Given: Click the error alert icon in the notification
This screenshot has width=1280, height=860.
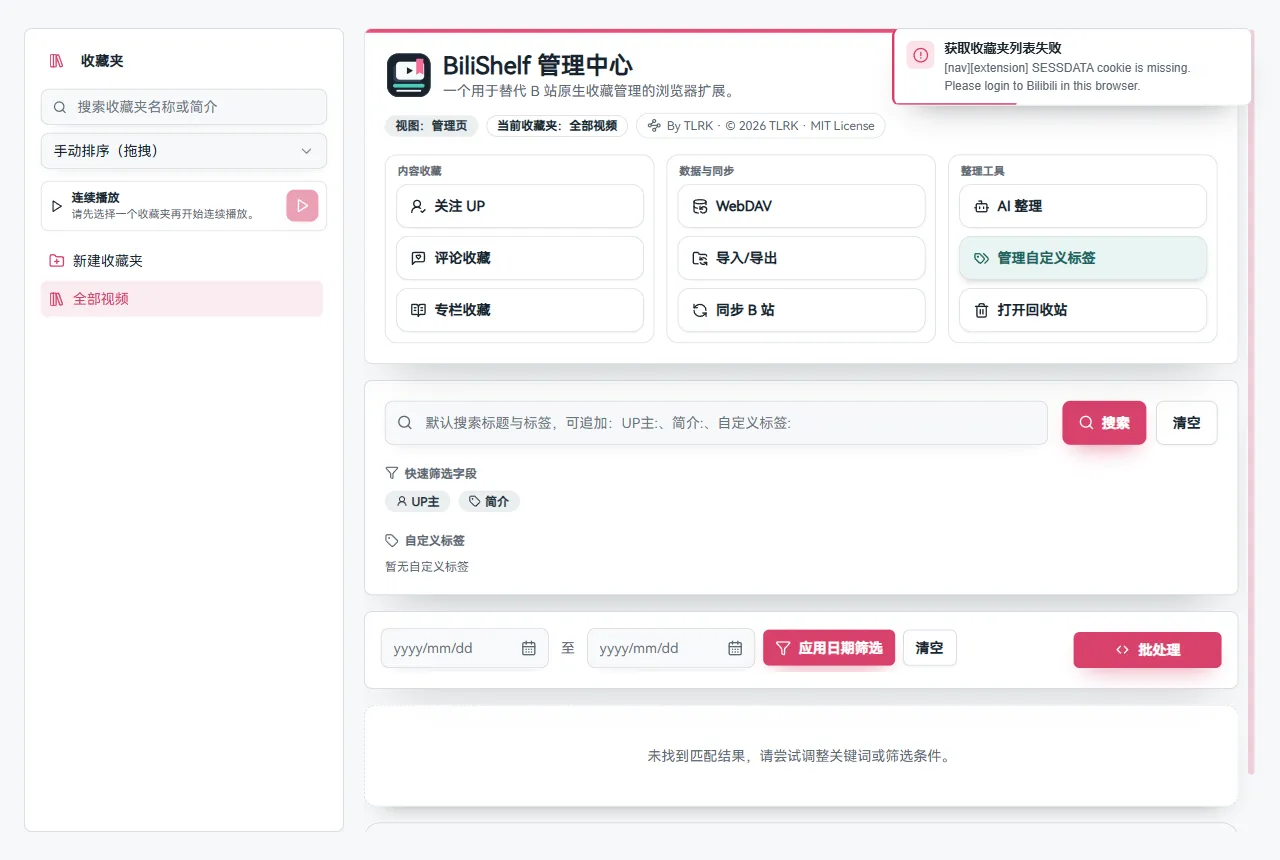Looking at the screenshot, I should tap(921, 55).
